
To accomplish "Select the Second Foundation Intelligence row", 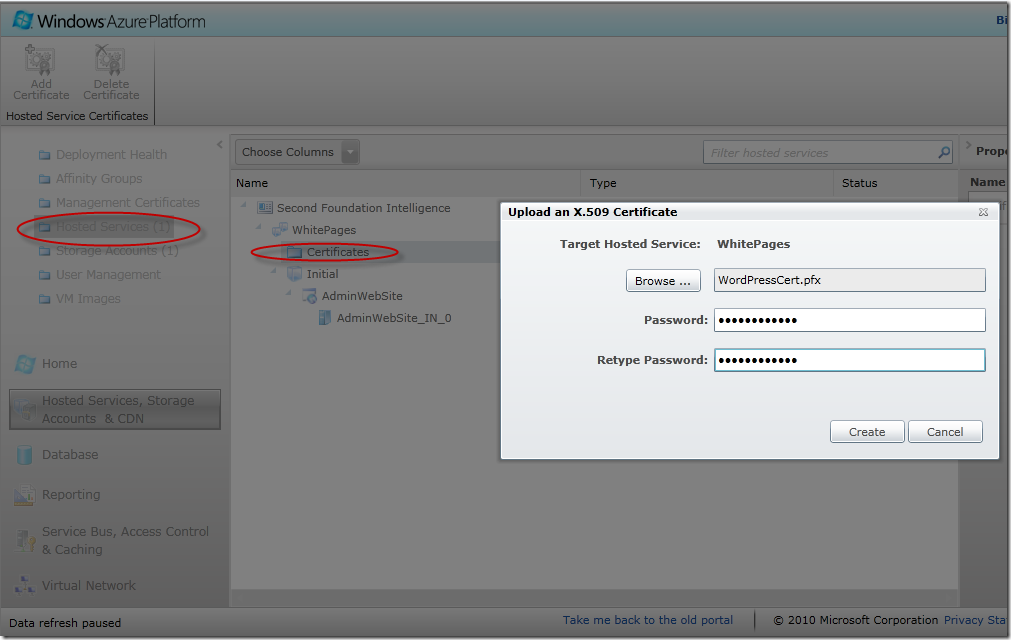I will point(364,208).
